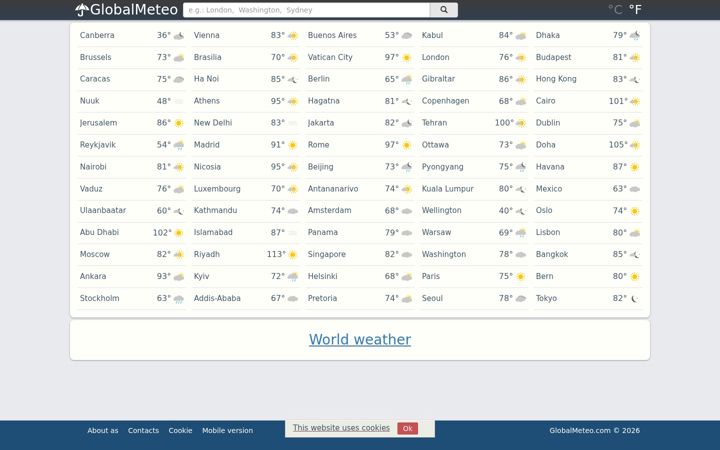
Task: Click the sun icon beside Bern
Action: point(635,276)
